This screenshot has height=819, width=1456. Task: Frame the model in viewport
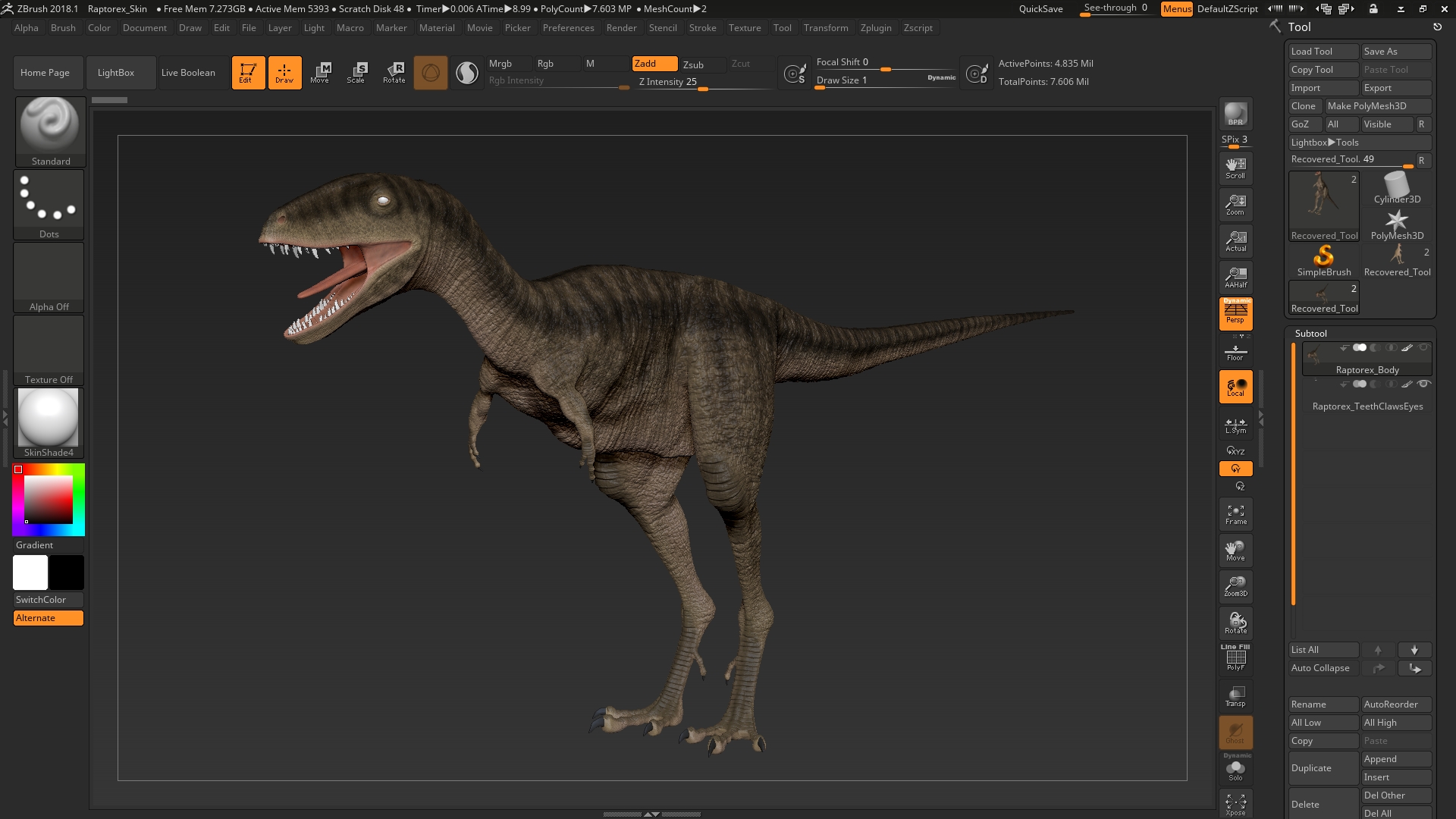click(1235, 514)
